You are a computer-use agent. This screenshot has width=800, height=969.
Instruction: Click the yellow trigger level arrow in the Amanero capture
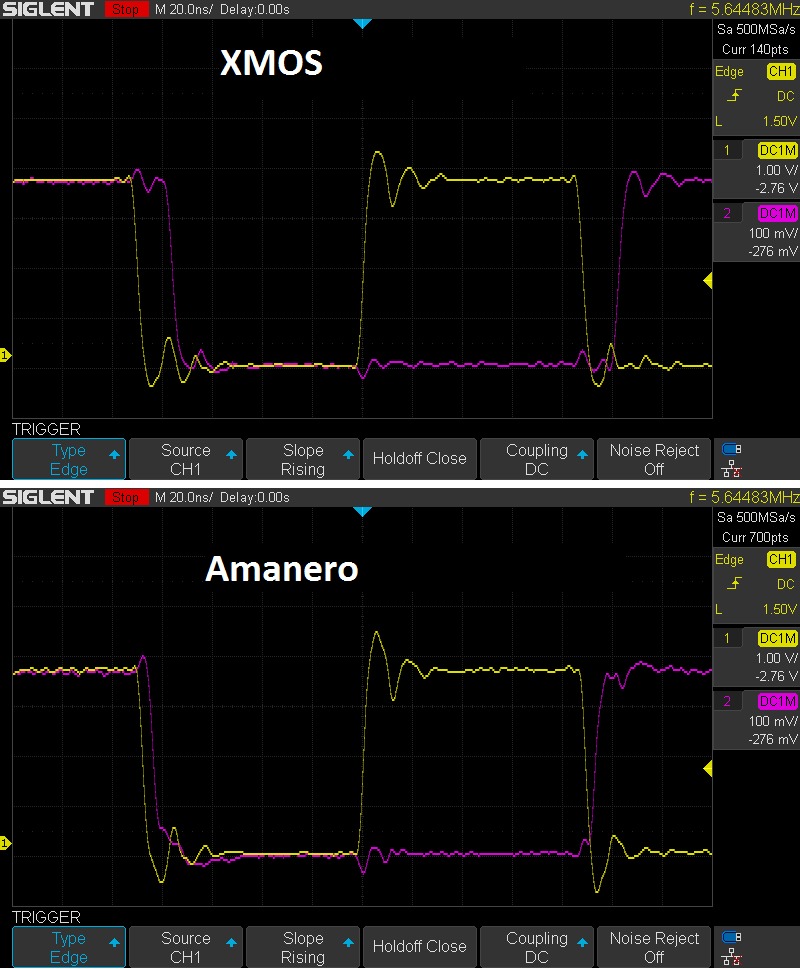(708, 769)
